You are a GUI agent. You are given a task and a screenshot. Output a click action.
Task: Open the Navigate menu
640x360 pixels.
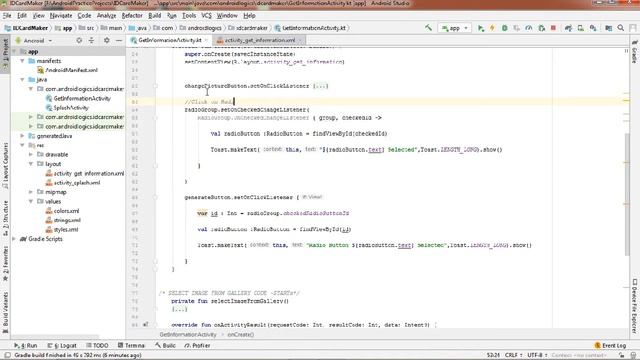(x=61, y=16)
